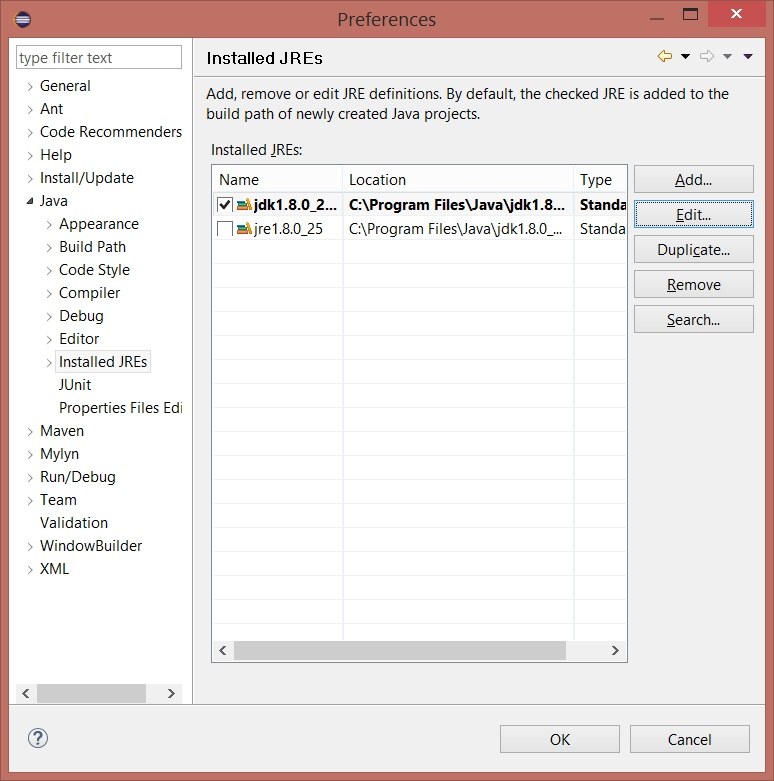Open Properties Files Editor page
Image resolution: width=774 pixels, height=781 pixels.
pyautogui.click(x=121, y=407)
